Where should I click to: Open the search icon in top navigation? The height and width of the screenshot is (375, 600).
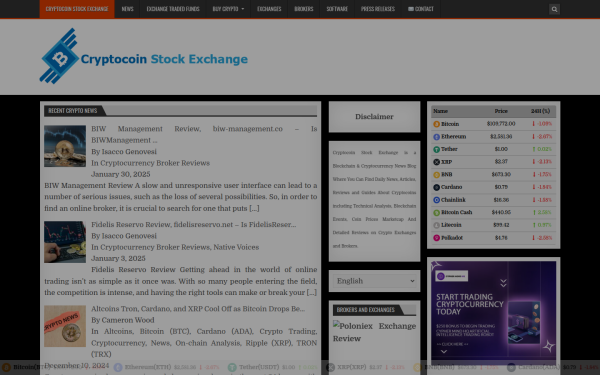coord(554,9)
